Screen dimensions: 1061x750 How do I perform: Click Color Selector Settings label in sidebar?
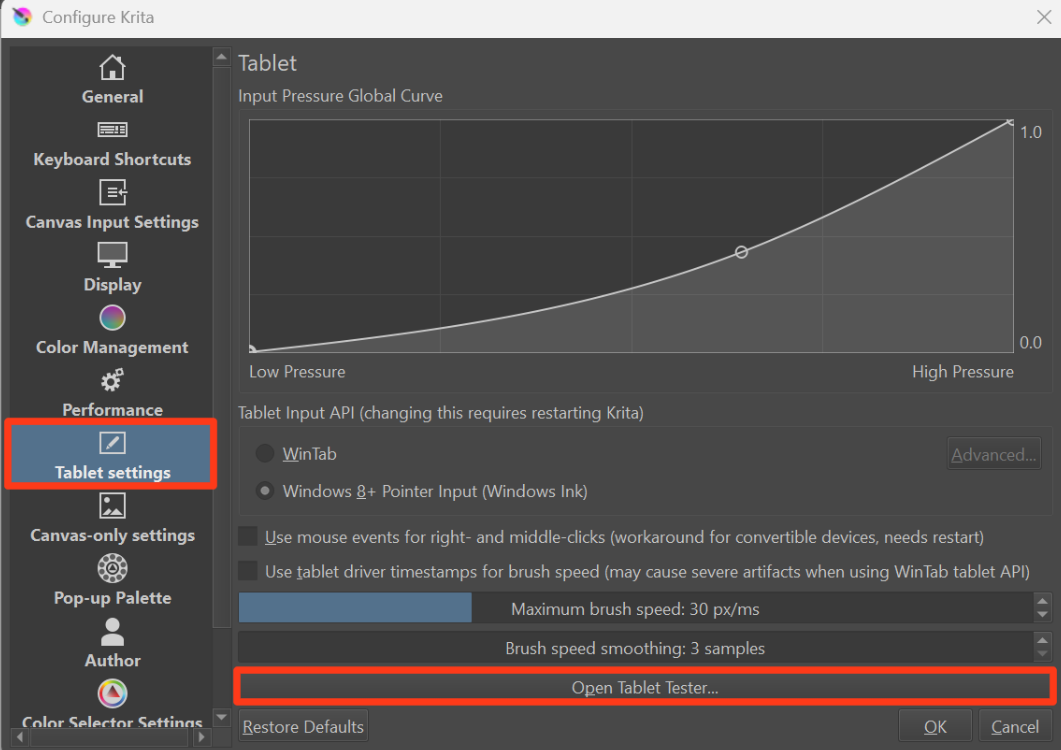[112, 722]
